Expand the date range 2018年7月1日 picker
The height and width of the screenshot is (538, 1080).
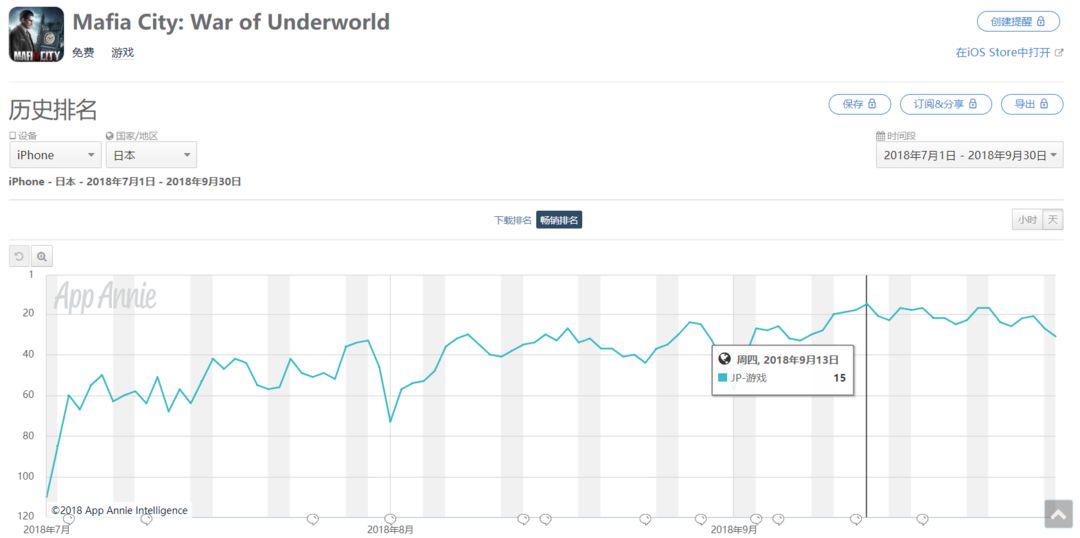point(969,155)
